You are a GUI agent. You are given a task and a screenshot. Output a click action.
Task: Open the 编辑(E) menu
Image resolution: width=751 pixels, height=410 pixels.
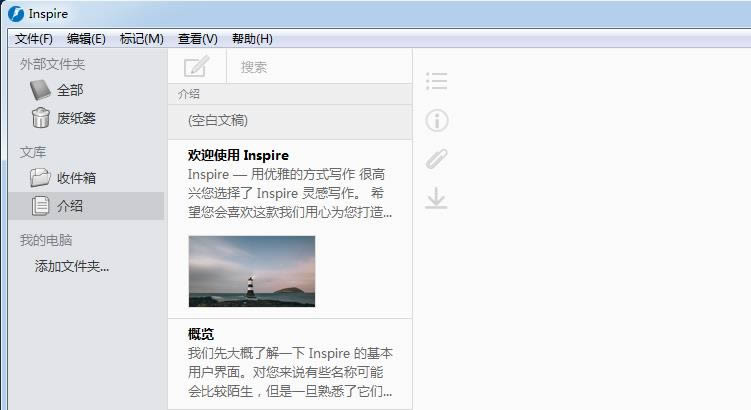coord(86,39)
